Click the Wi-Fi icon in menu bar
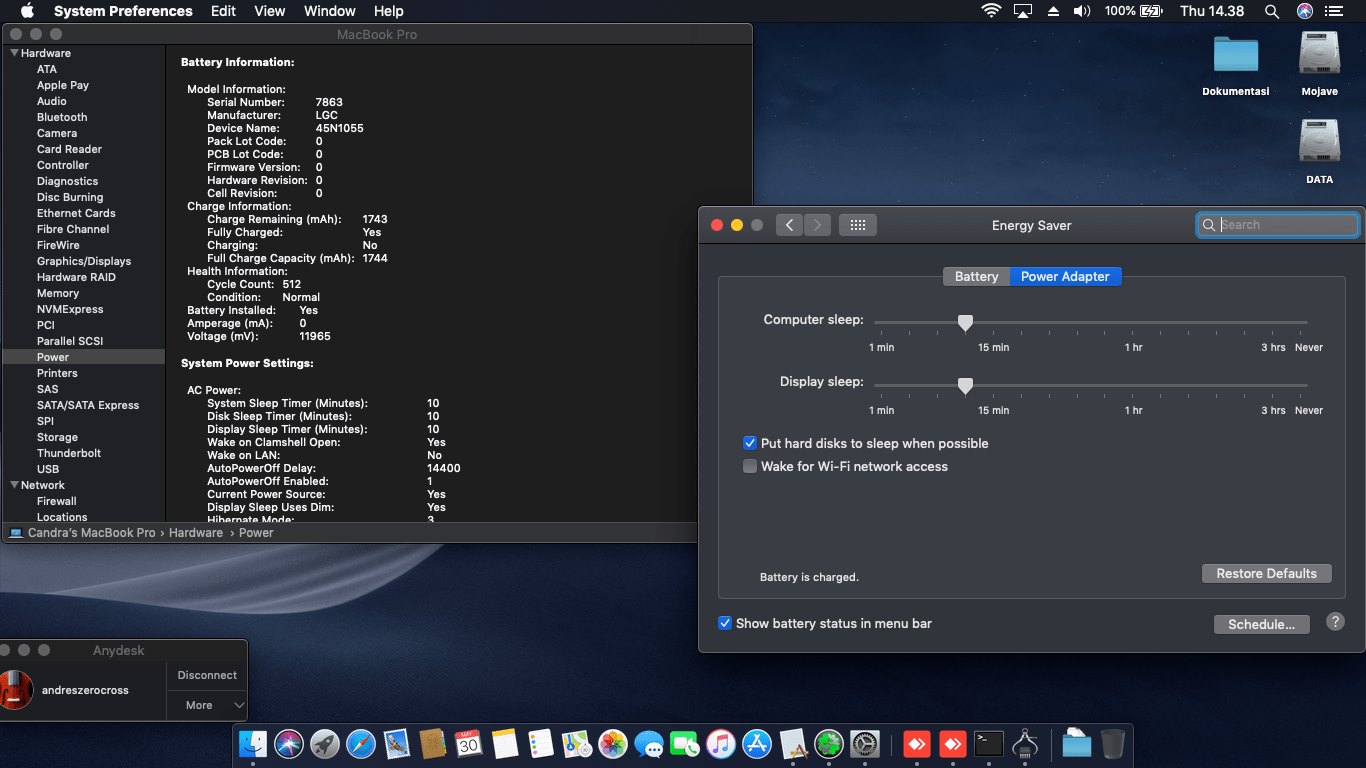 992,11
